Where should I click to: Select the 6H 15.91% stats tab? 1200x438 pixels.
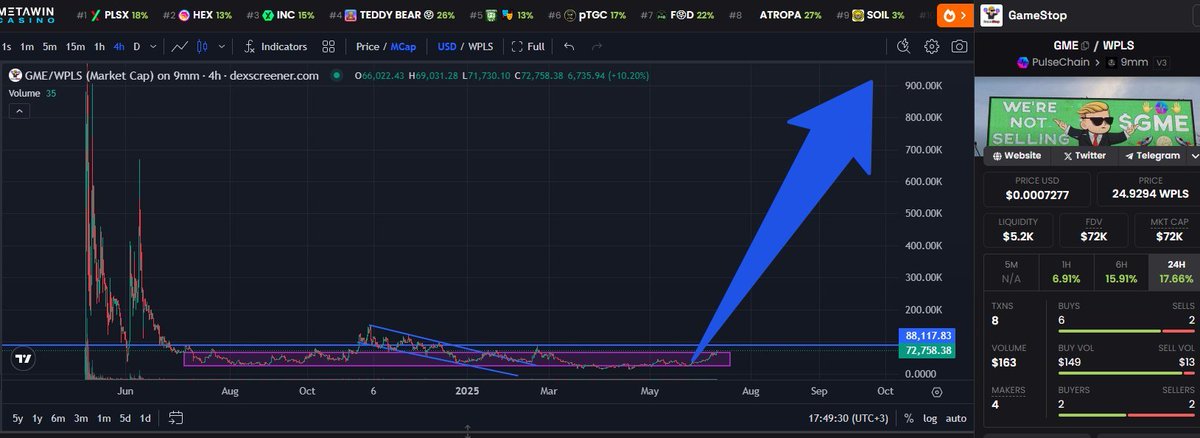click(x=1122, y=270)
